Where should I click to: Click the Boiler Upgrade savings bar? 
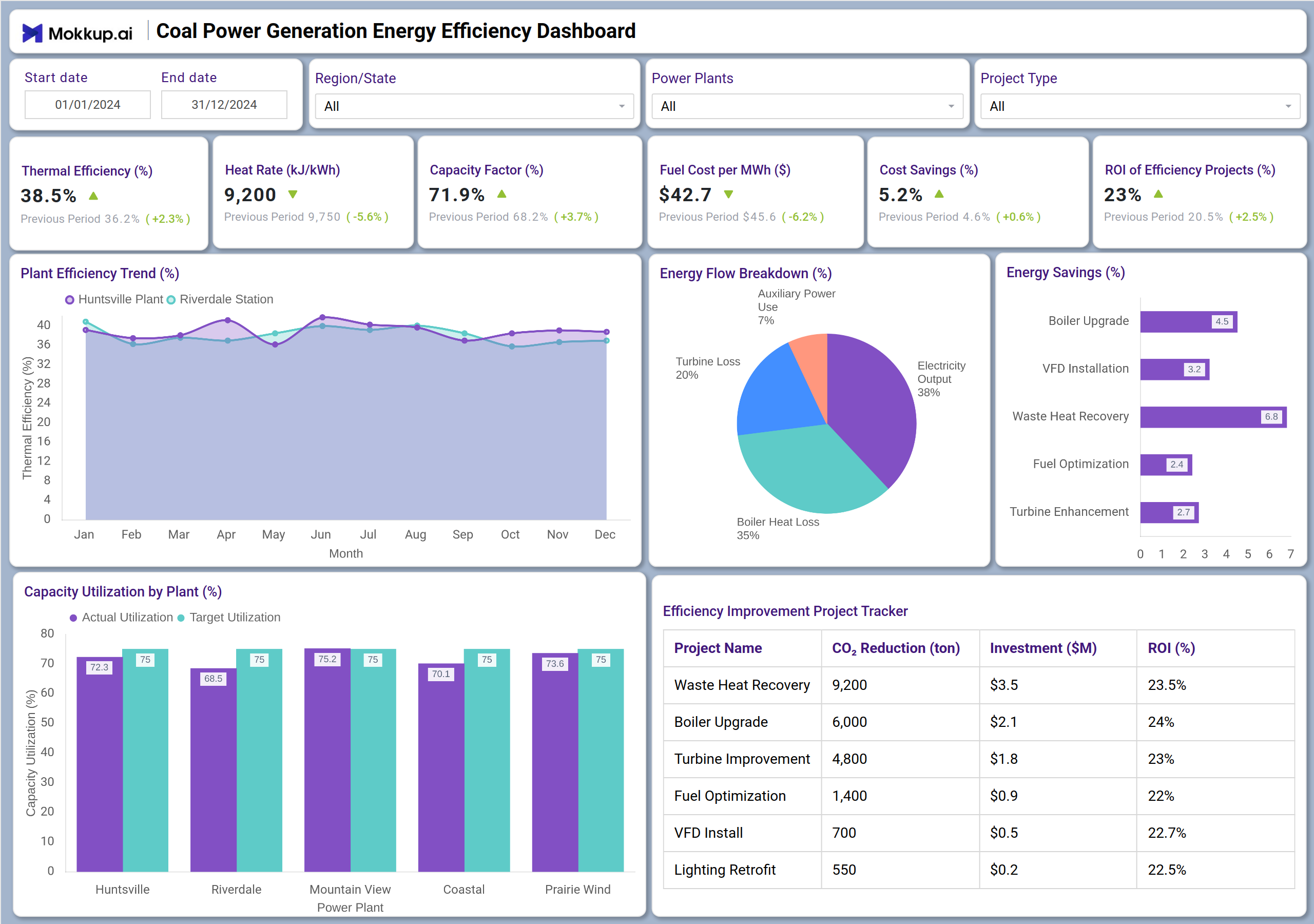pyautogui.click(x=1188, y=322)
